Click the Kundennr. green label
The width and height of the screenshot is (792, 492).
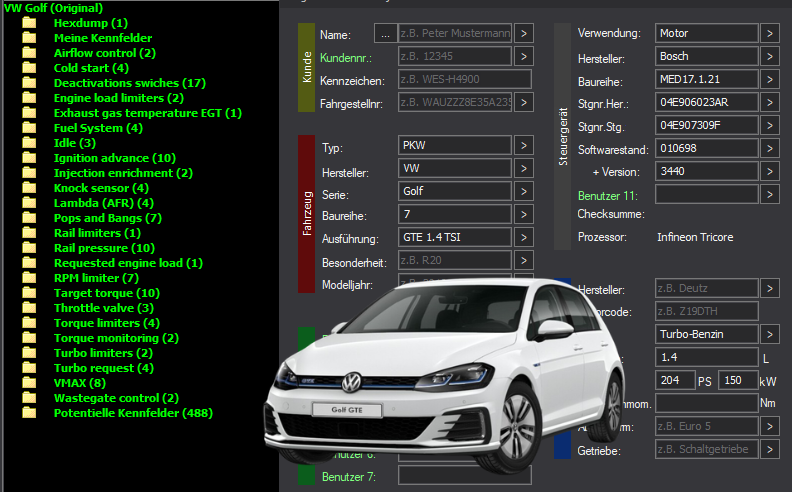[345, 58]
